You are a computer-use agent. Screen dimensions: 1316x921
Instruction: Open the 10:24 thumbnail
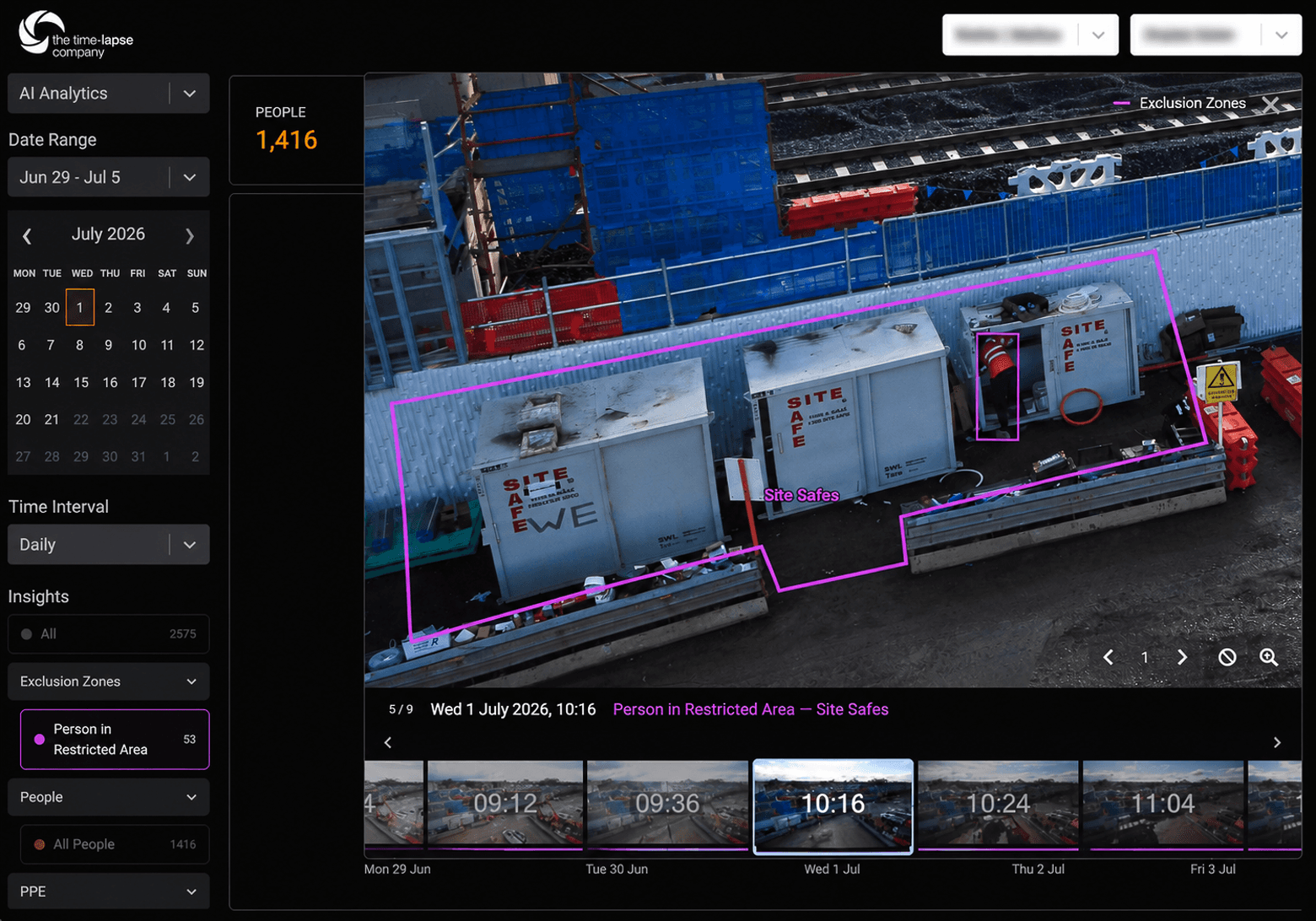pyautogui.click(x=998, y=805)
